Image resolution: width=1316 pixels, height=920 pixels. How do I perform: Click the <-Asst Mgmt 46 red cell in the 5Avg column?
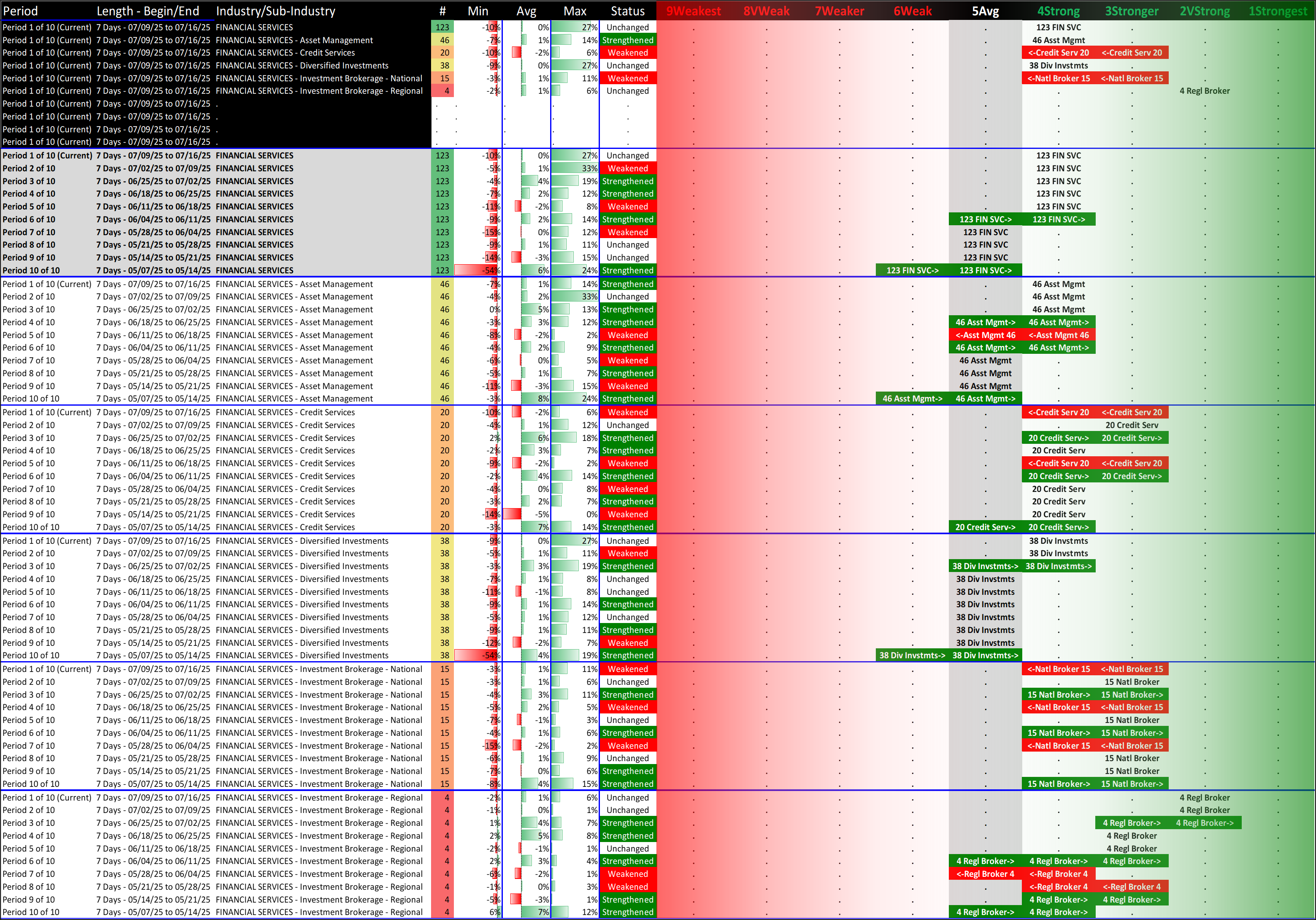(x=985, y=335)
